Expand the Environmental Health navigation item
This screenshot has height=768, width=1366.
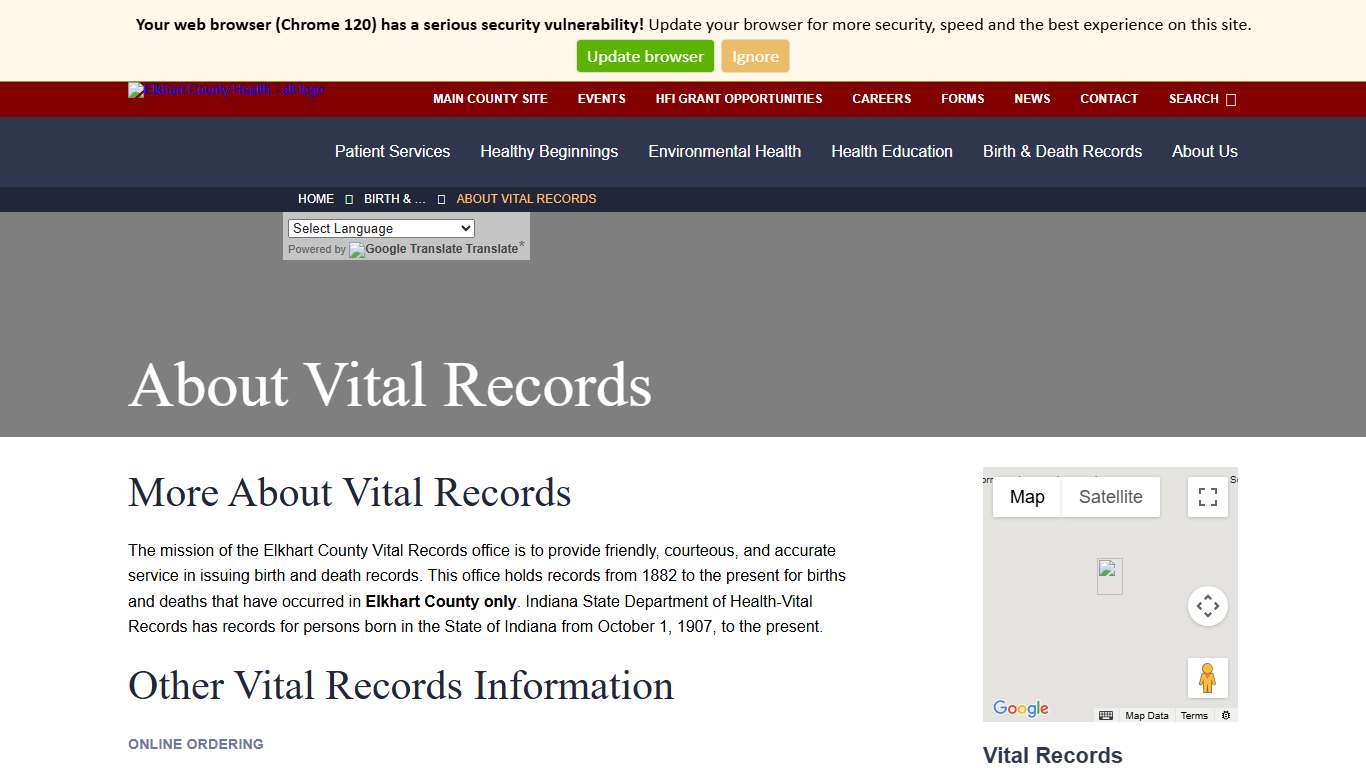pos(724,151)
